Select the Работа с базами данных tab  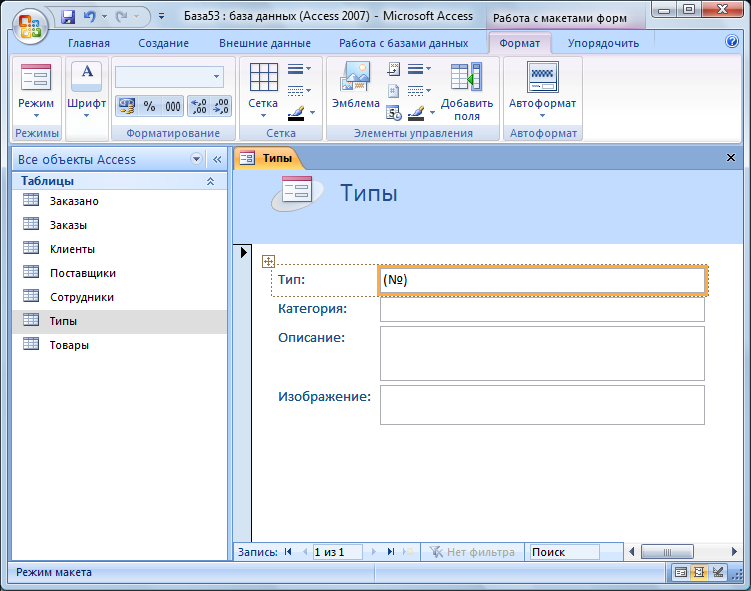(403, 43)
